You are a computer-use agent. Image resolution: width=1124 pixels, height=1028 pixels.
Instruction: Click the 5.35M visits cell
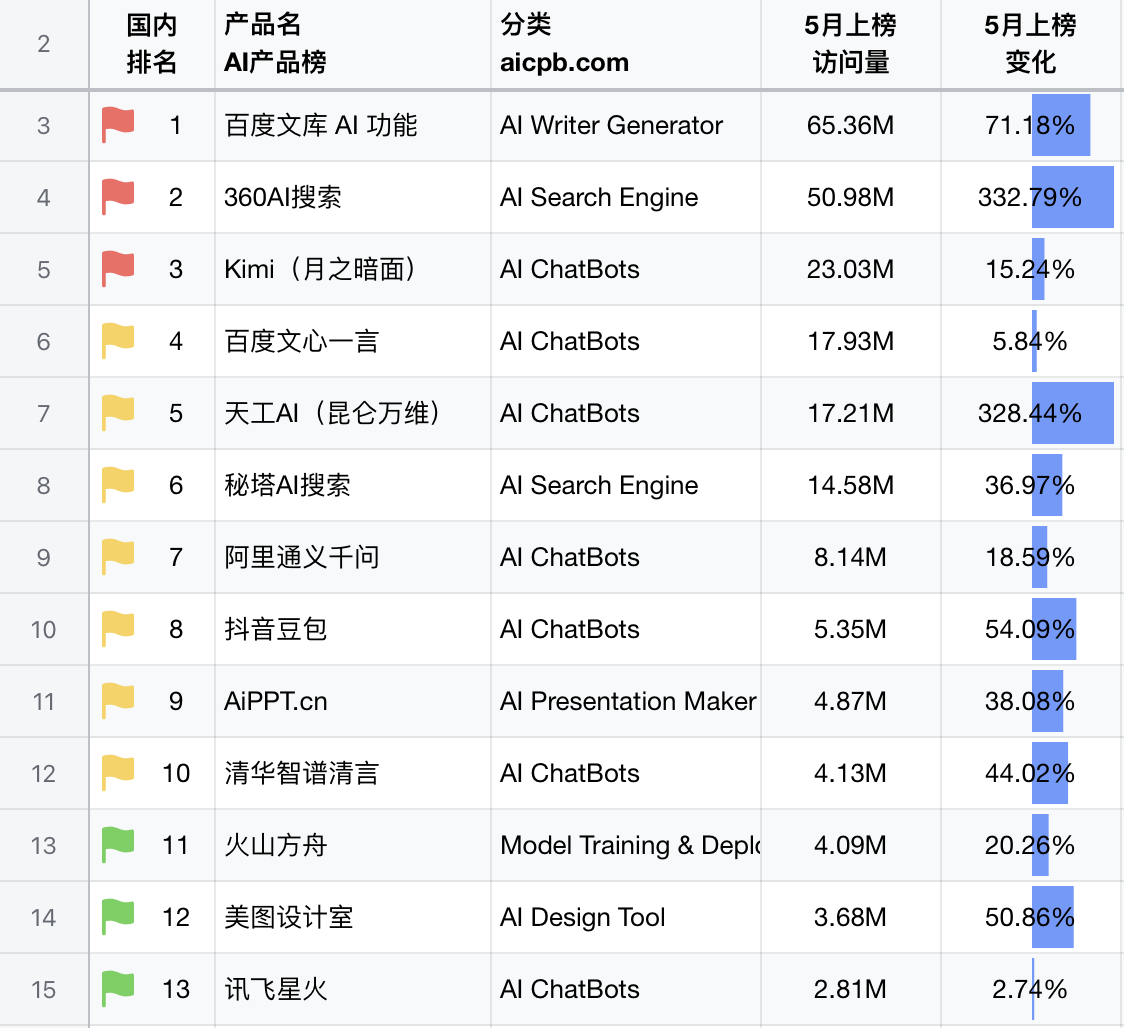851,629
